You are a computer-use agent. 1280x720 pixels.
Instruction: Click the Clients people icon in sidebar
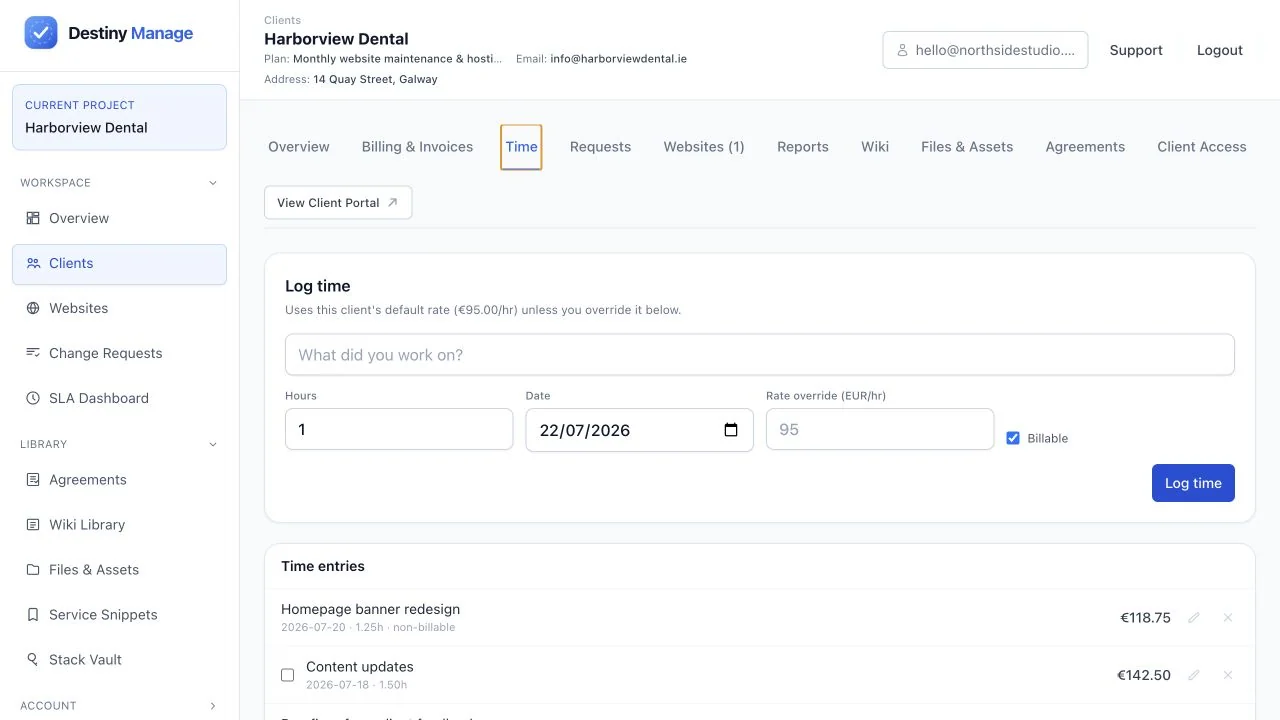(33, 263)
